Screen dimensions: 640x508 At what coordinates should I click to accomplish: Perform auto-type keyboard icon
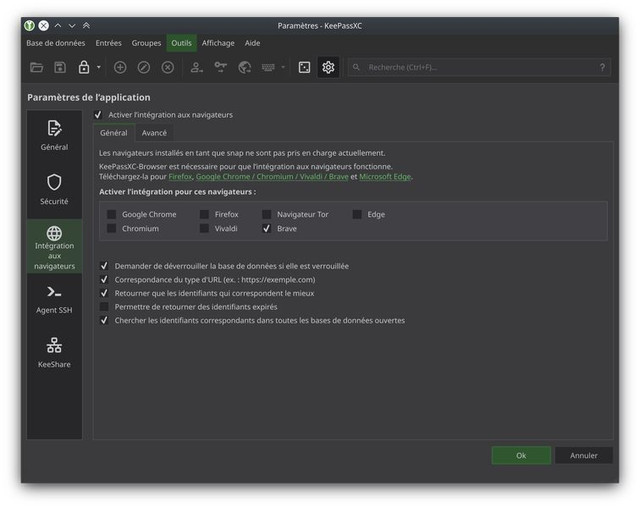pos(268,67)
